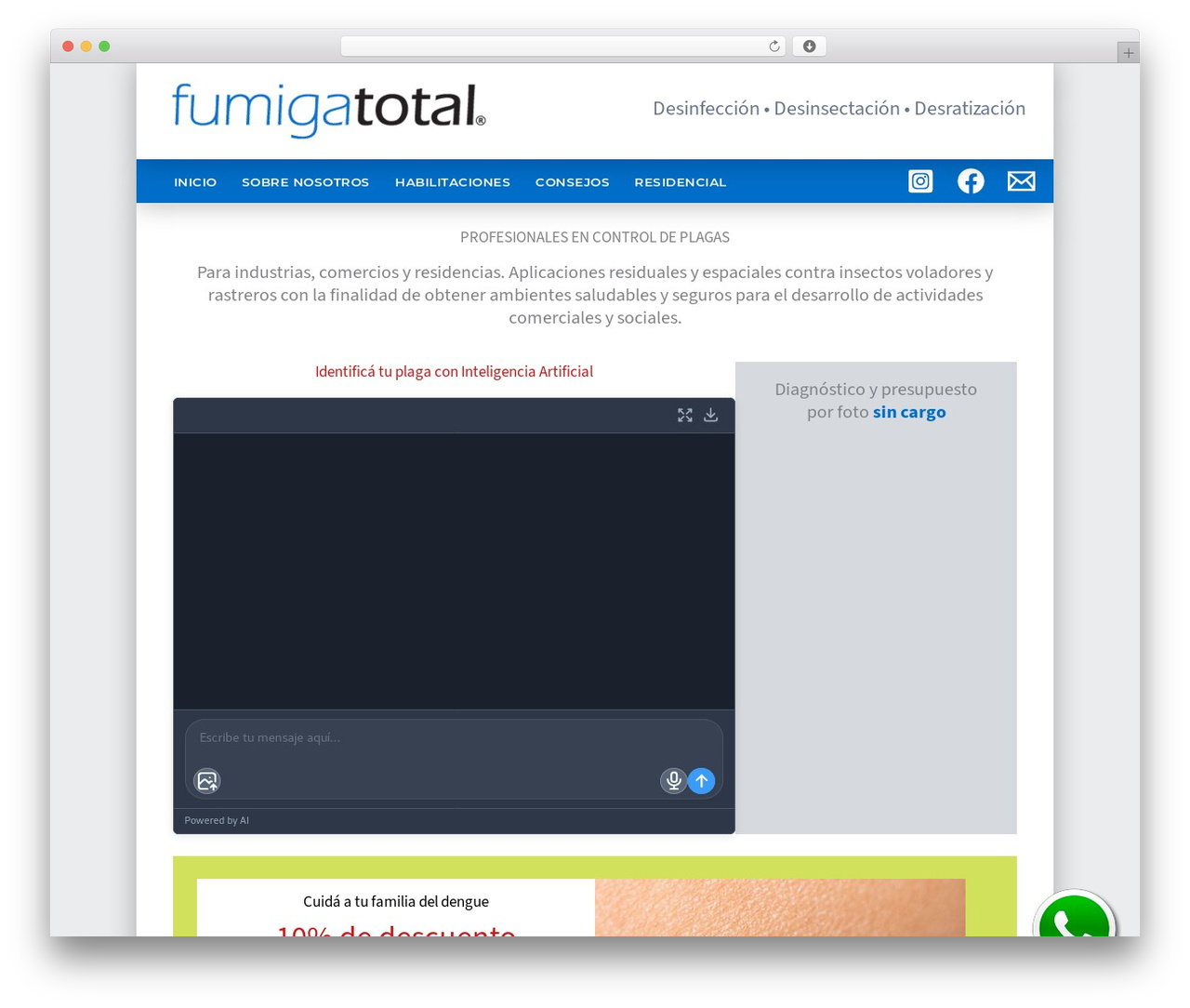Click 'Powered by AI' text
This screenshot has width=1190, height=1008.
[217, 820]
